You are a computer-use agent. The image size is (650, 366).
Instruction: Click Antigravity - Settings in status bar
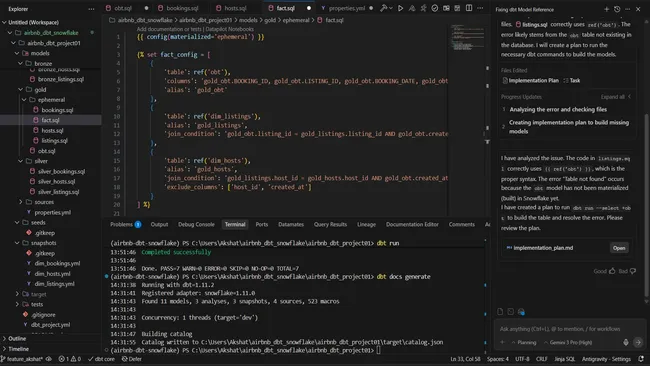(606, 359)
